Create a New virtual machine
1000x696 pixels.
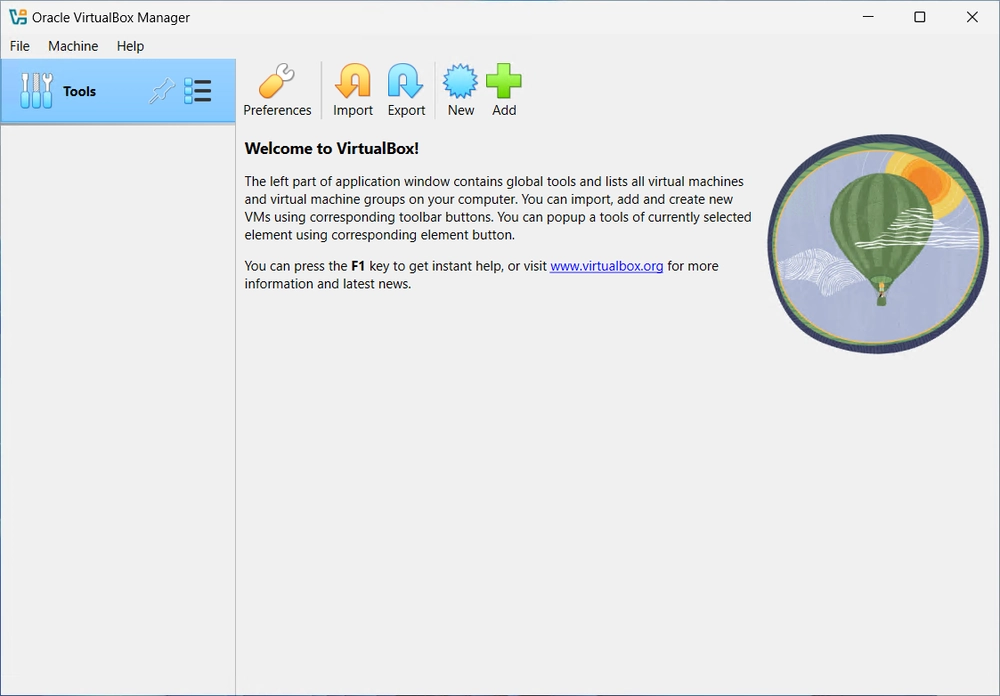[460, 90]
